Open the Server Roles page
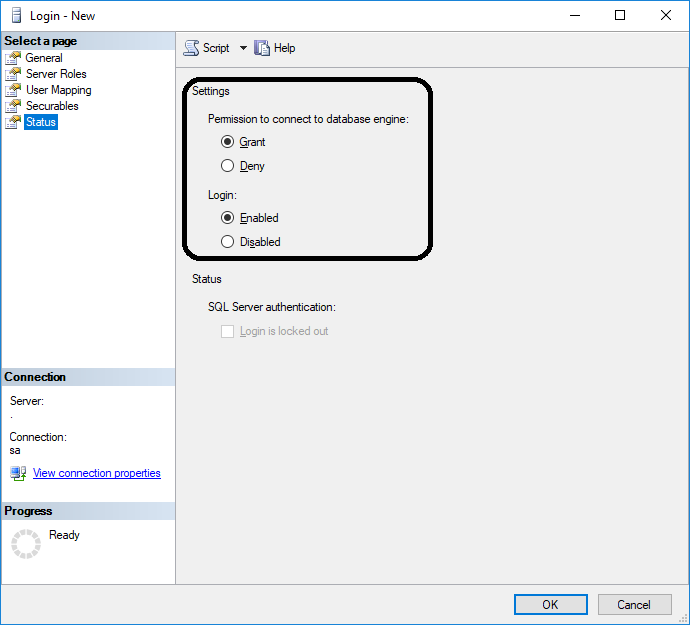690x625 pixels. (x=56, y=74)
